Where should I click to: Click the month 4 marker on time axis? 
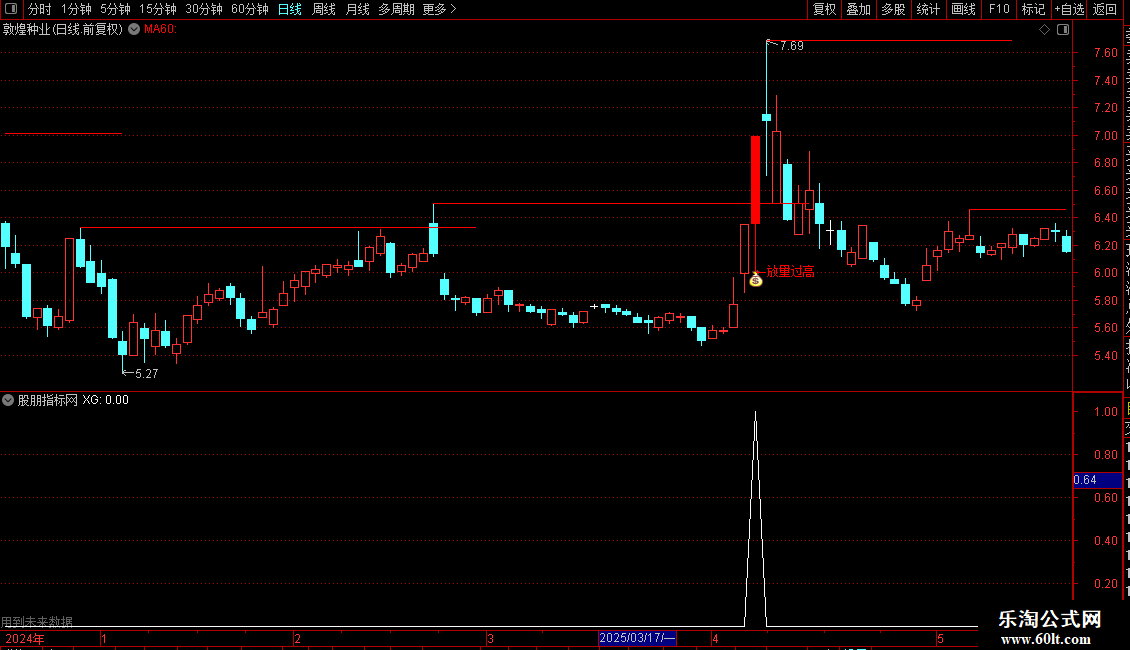point(715,639)
